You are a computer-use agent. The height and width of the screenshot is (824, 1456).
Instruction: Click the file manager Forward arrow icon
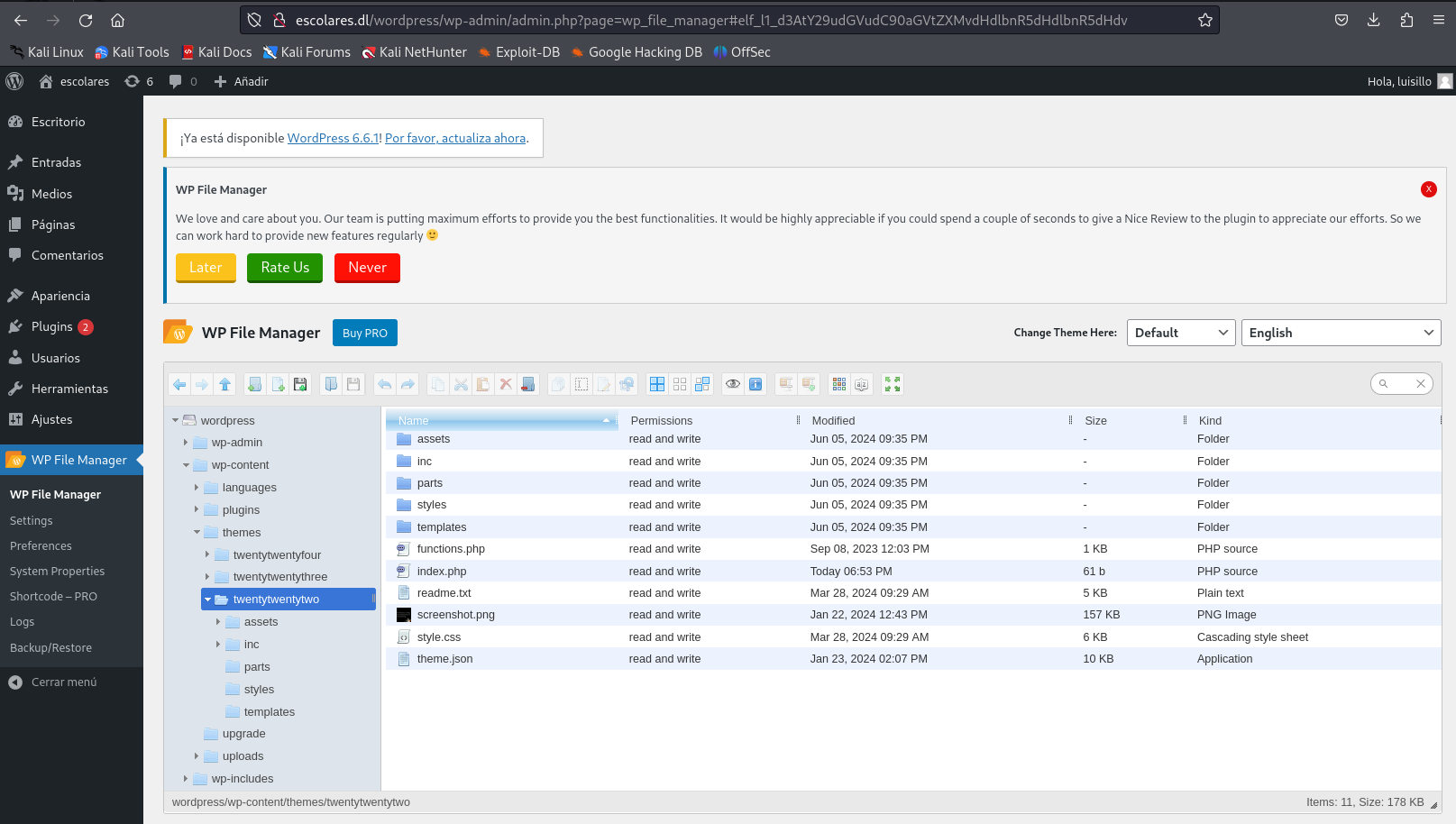click(202, 384)
